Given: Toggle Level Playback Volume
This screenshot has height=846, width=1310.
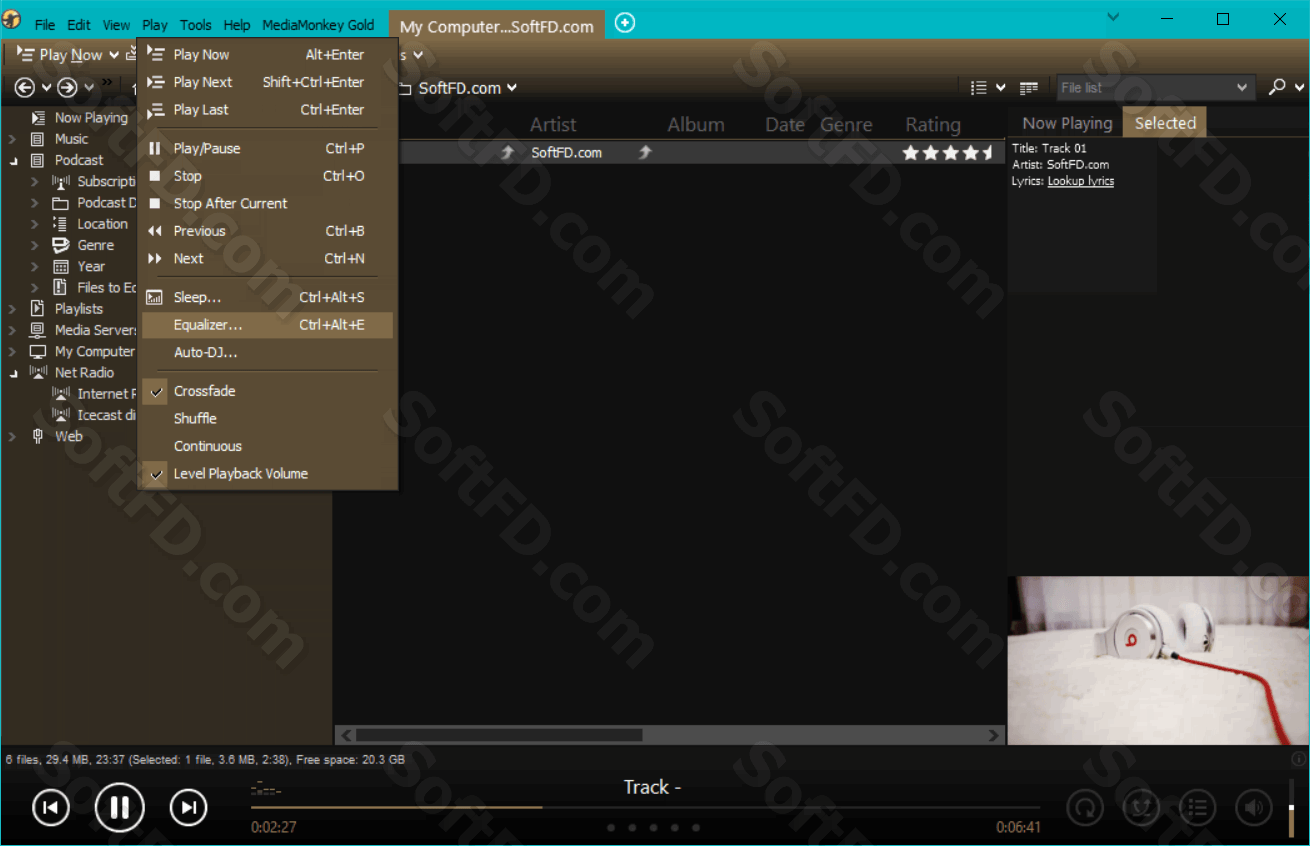Looking at the screenshot, I should pyautogui.click(x=267, y=474).
